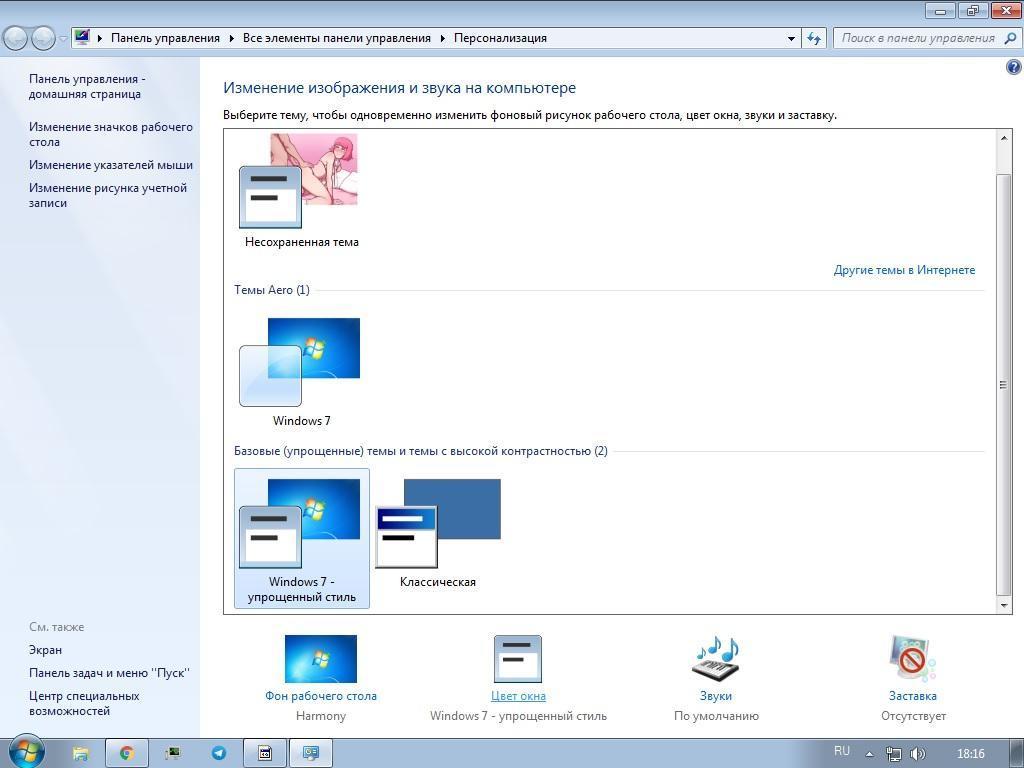The image size is (1024, 768).
Task: Open "Центр специальных возможностей" link
Action: pos(84,703)
